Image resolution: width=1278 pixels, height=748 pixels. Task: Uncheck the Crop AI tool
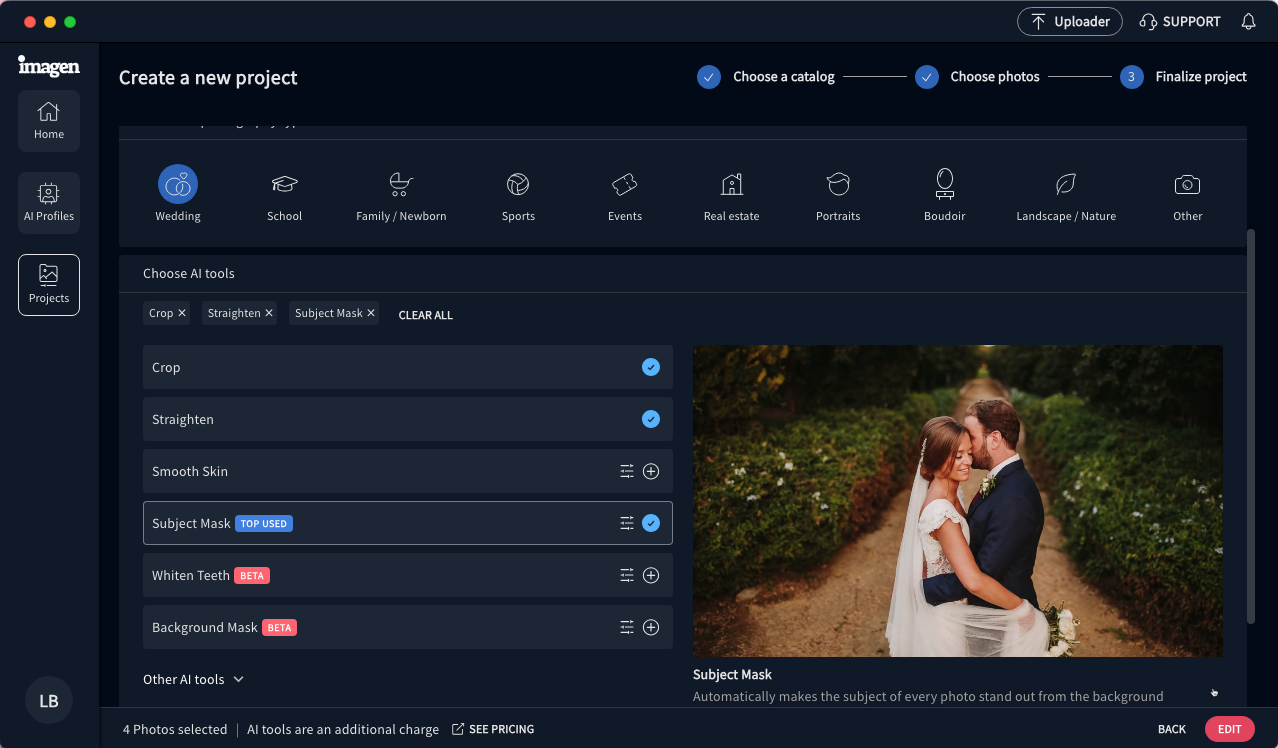tap(651, 367)
